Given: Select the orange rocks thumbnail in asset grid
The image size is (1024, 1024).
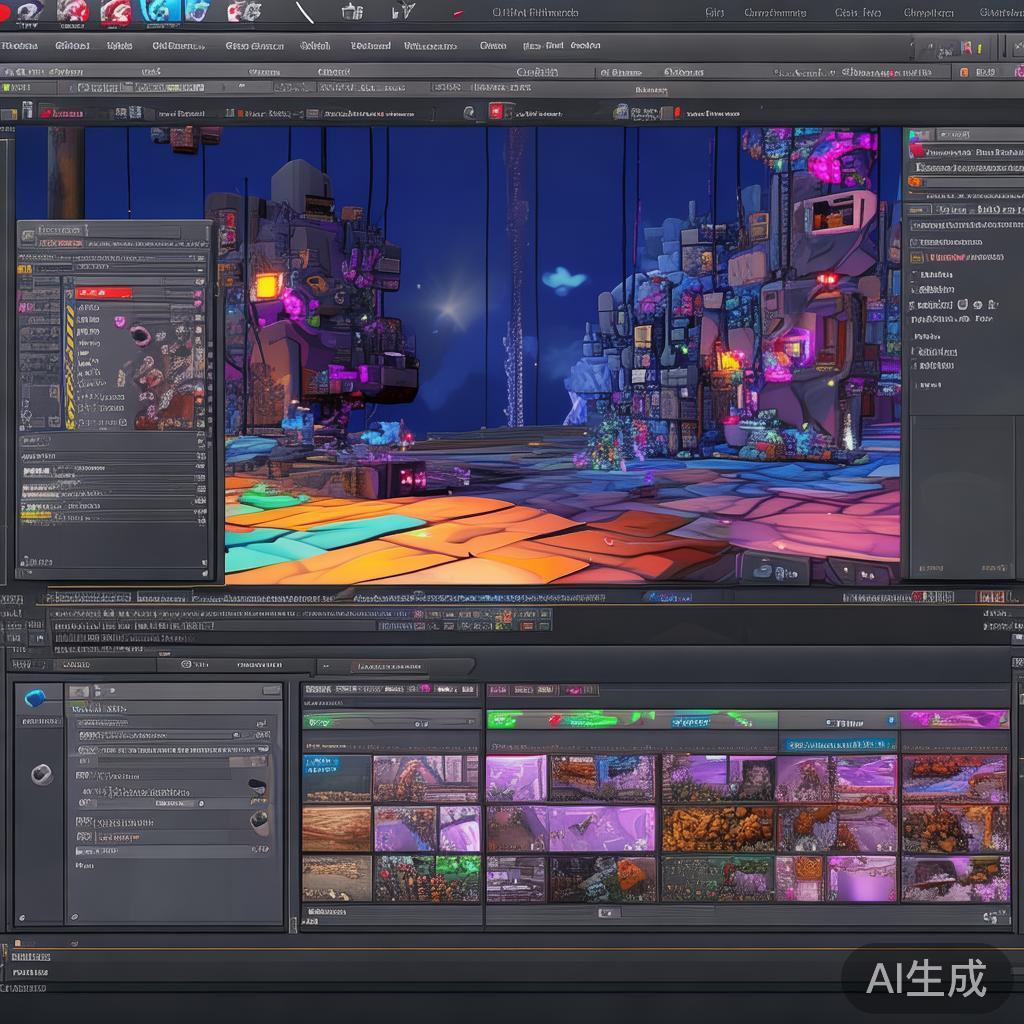Looking at the screenshot, I should click(717, 828).
